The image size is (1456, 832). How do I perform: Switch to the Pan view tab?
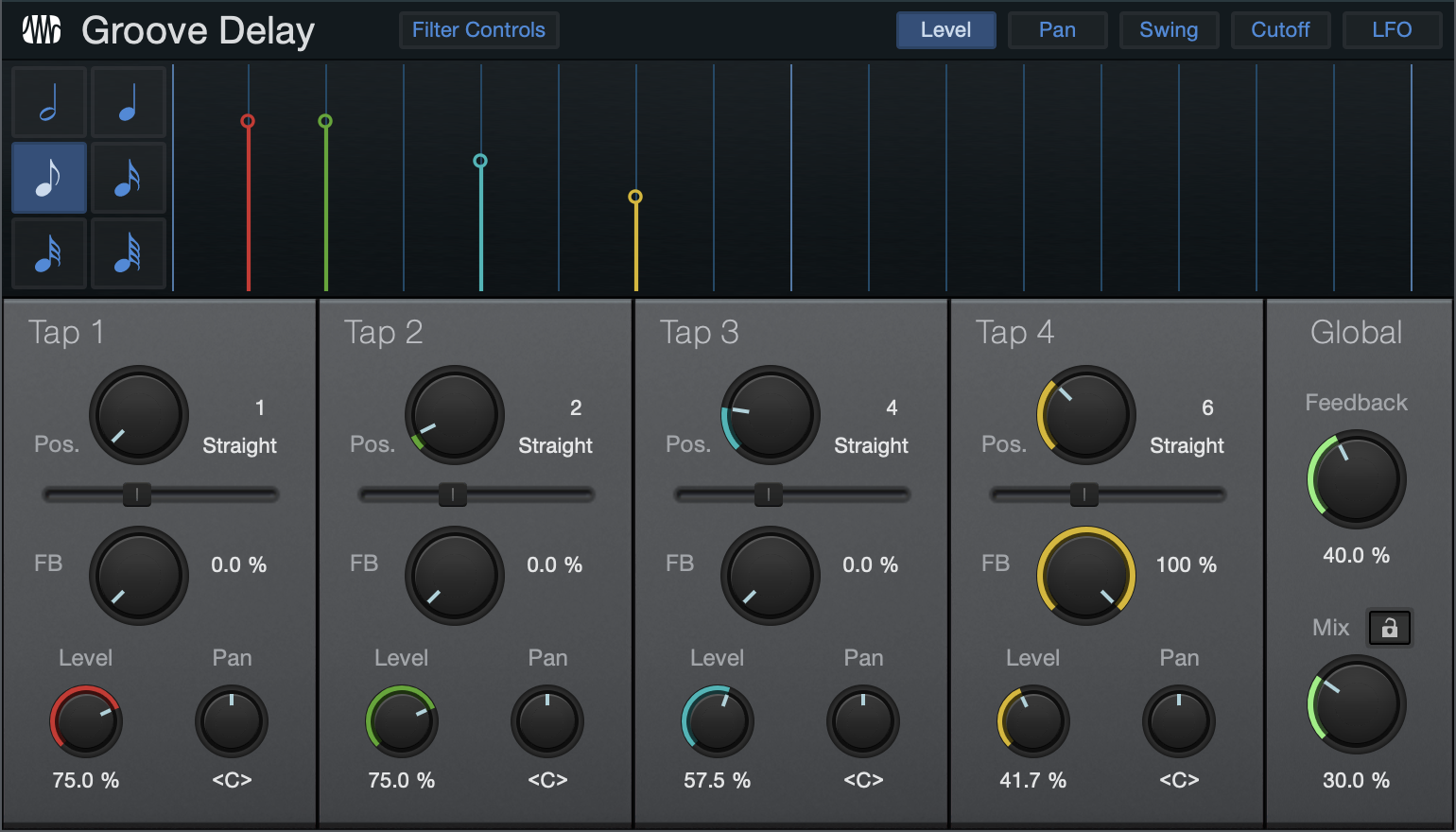click(1057, 30)
